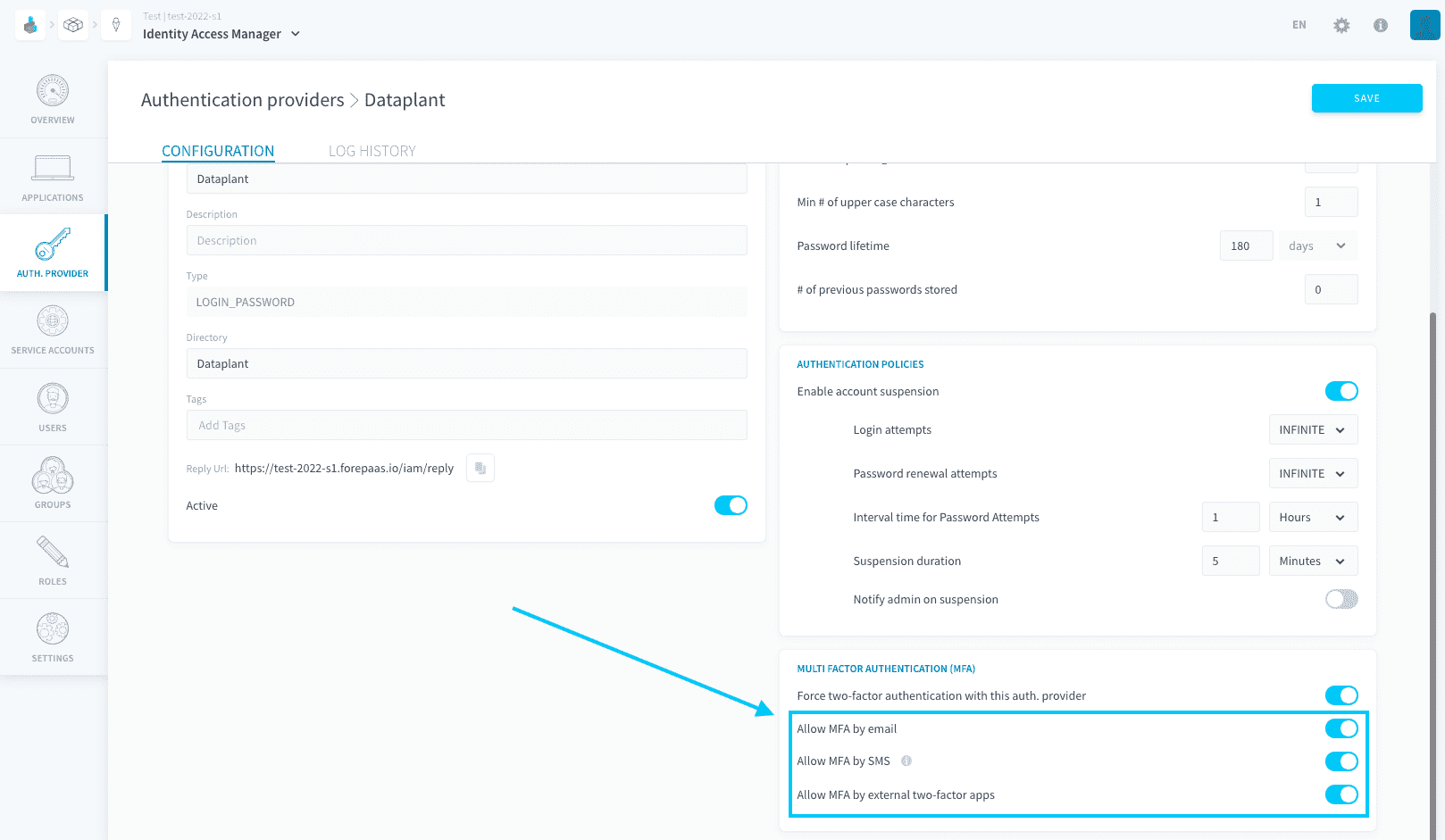Toggle Allow MFA by SMS
The height and width of the screenshot is (840, 1445).
click(1341, 761)
